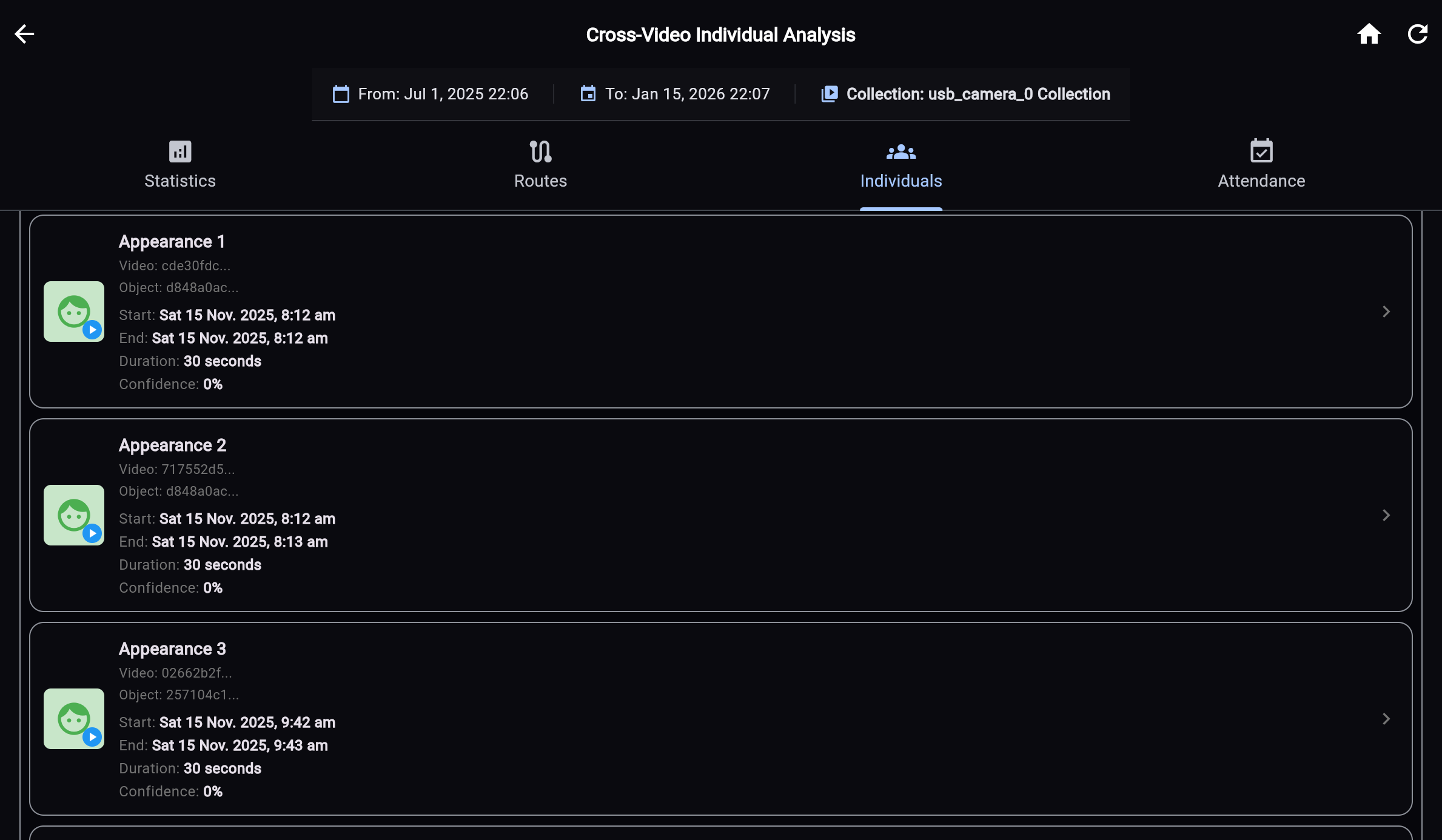1442x840 pixels.
Task: Click the Individuals people icon
Action: point(900,152)
